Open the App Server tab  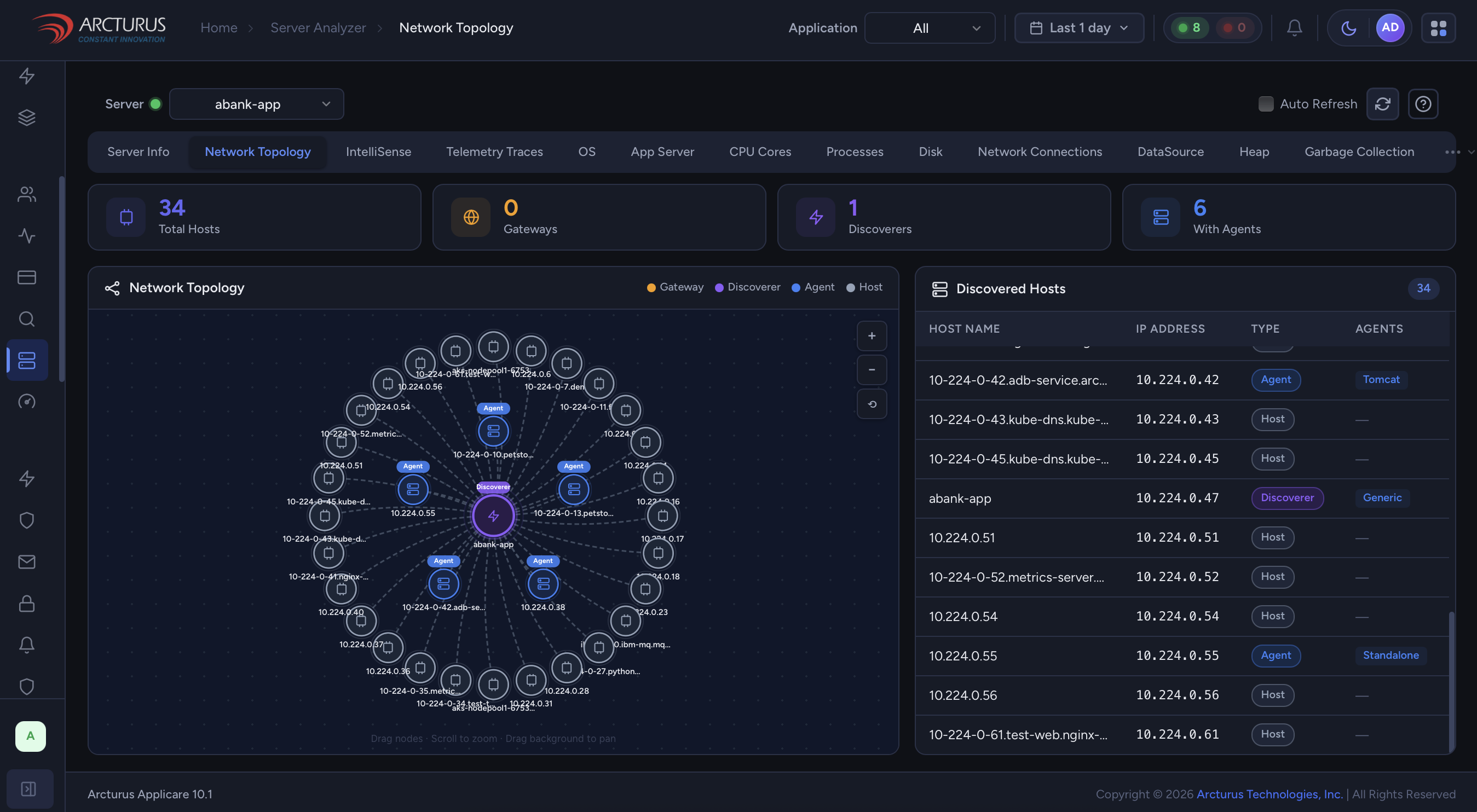[662, 152]
